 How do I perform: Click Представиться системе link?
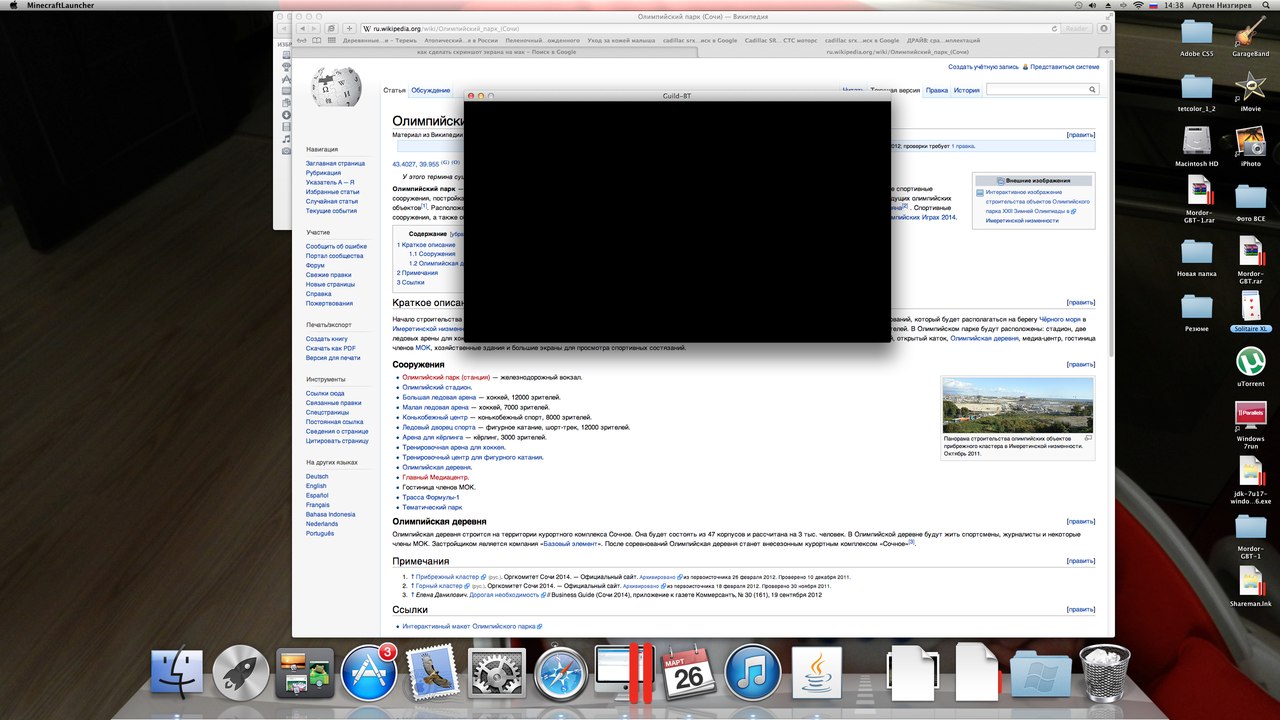pyautogui.click(x=1065, y=67)
